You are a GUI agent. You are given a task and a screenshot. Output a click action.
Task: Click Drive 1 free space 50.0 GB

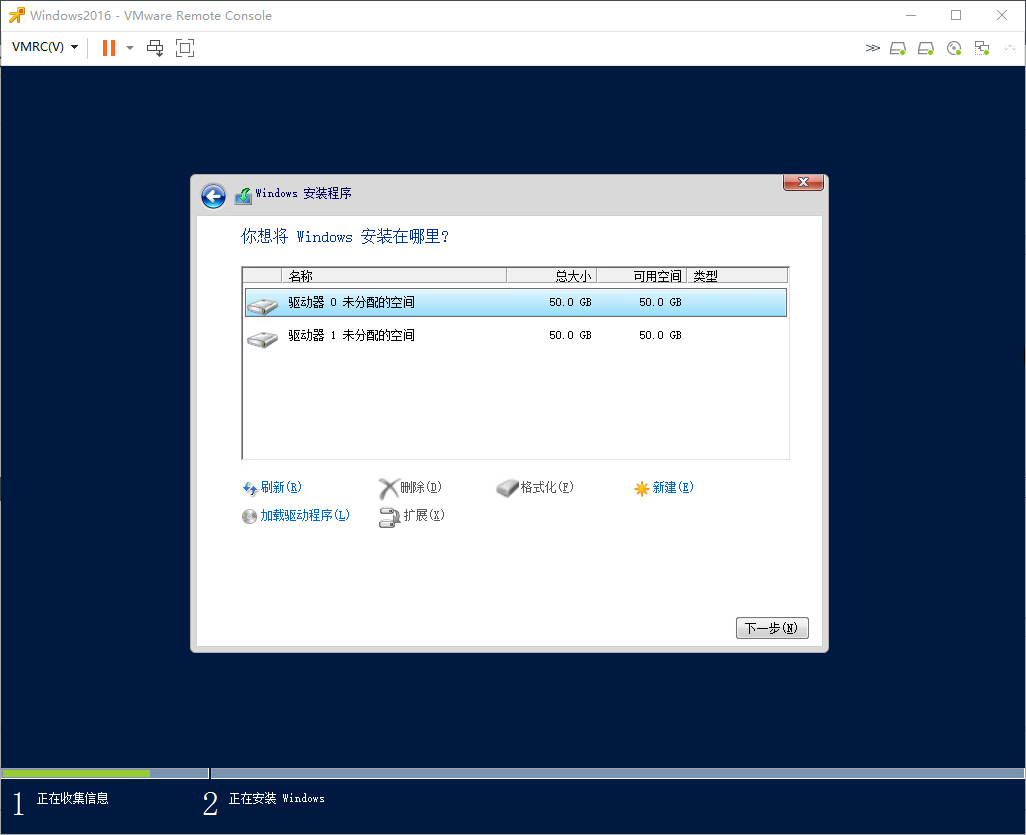pyautogui.click(x=660, y=335)
